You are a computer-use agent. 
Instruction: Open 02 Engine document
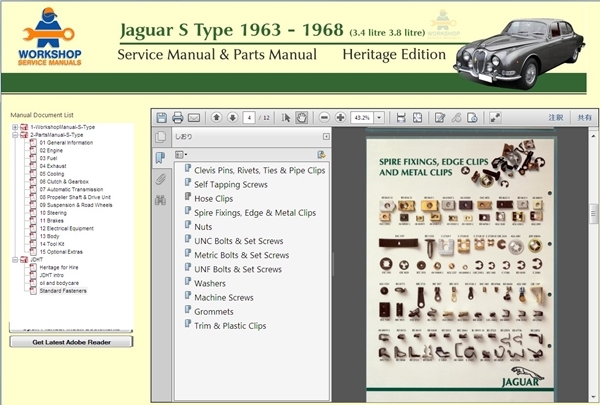click(51, 150)
